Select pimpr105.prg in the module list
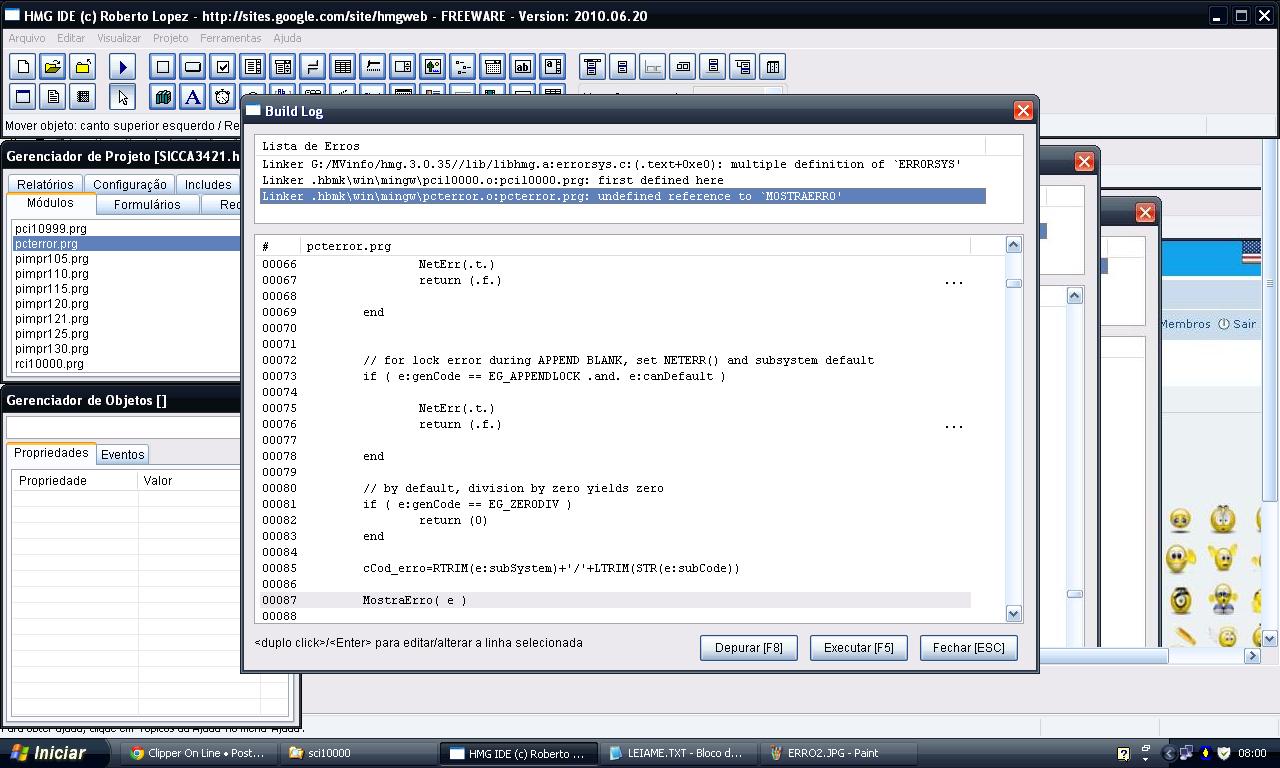1280x768 pixels. 52,259
